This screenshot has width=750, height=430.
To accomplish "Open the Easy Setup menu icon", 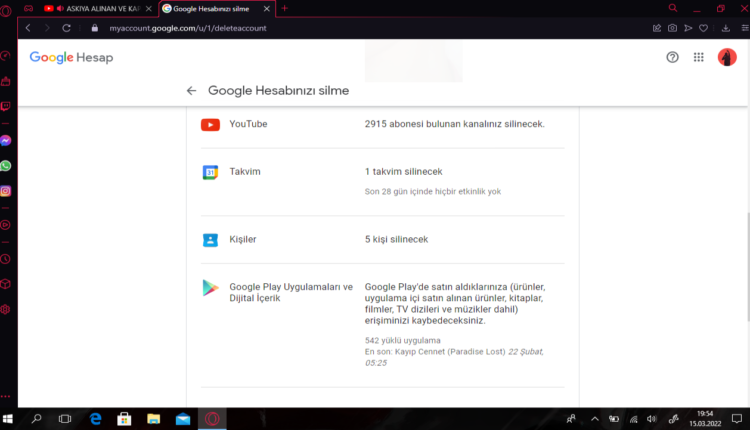I will [x=745, y=28].
